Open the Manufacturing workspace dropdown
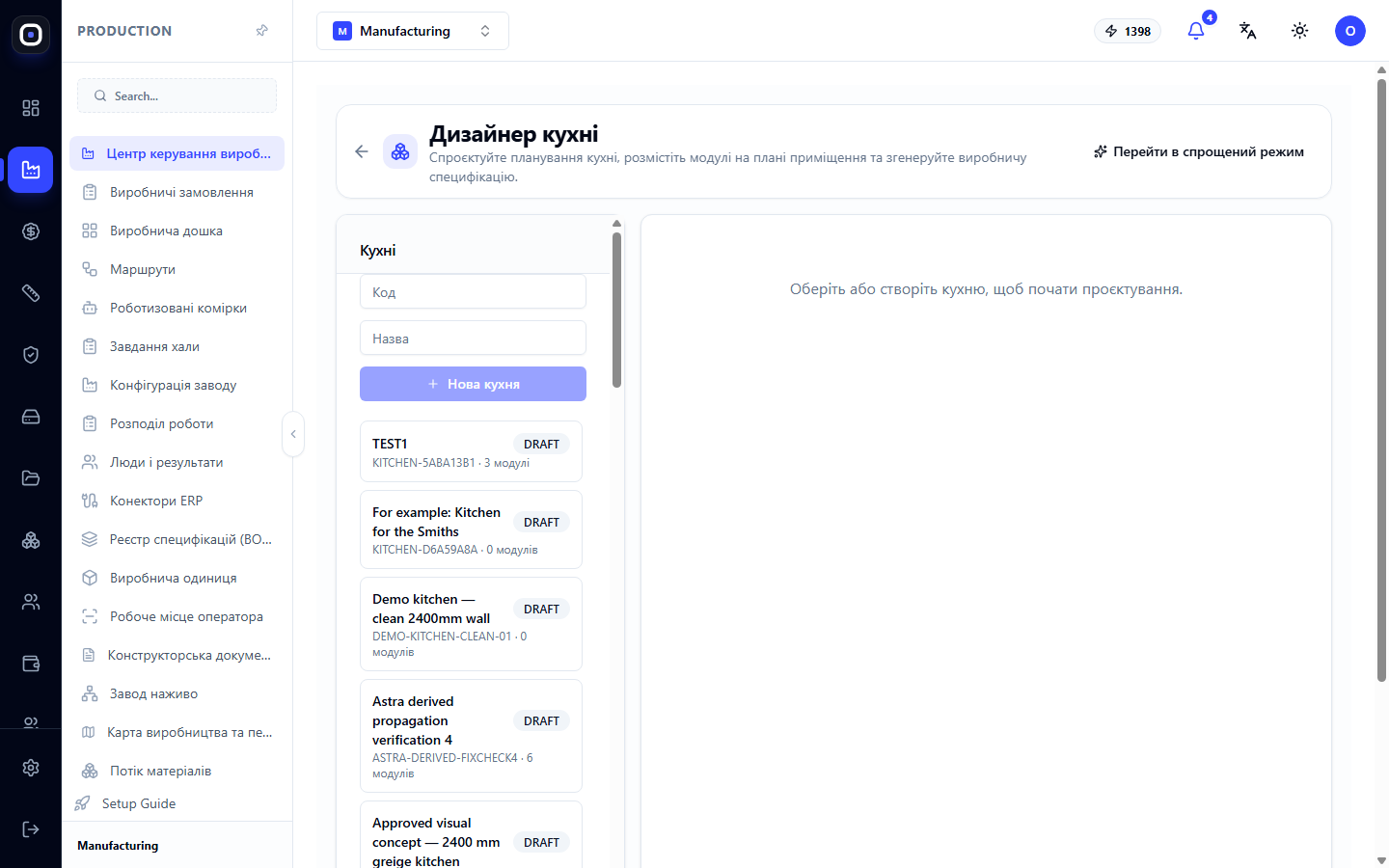Viewport: 1389px width, 868px height. coord(413,31)
